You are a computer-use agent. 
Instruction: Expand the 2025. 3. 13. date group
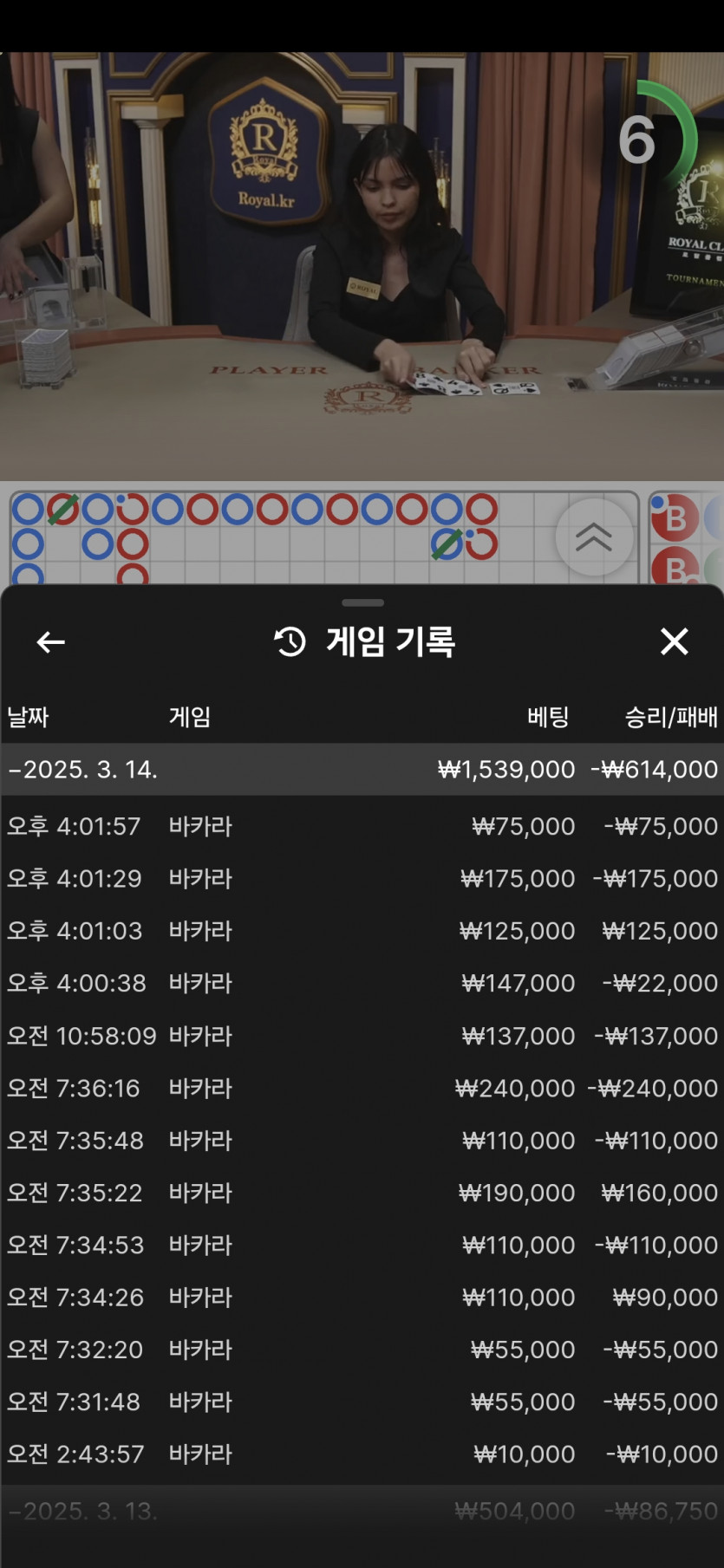pyautogui.click(x=362, y=1512)
